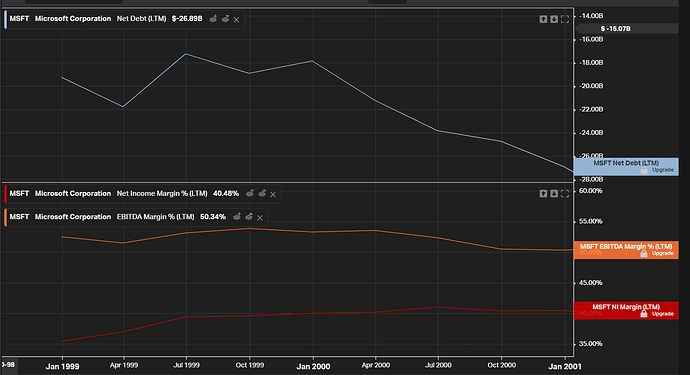Click first tool icon after EBITDA Margin 50.34%

[237, 217]
